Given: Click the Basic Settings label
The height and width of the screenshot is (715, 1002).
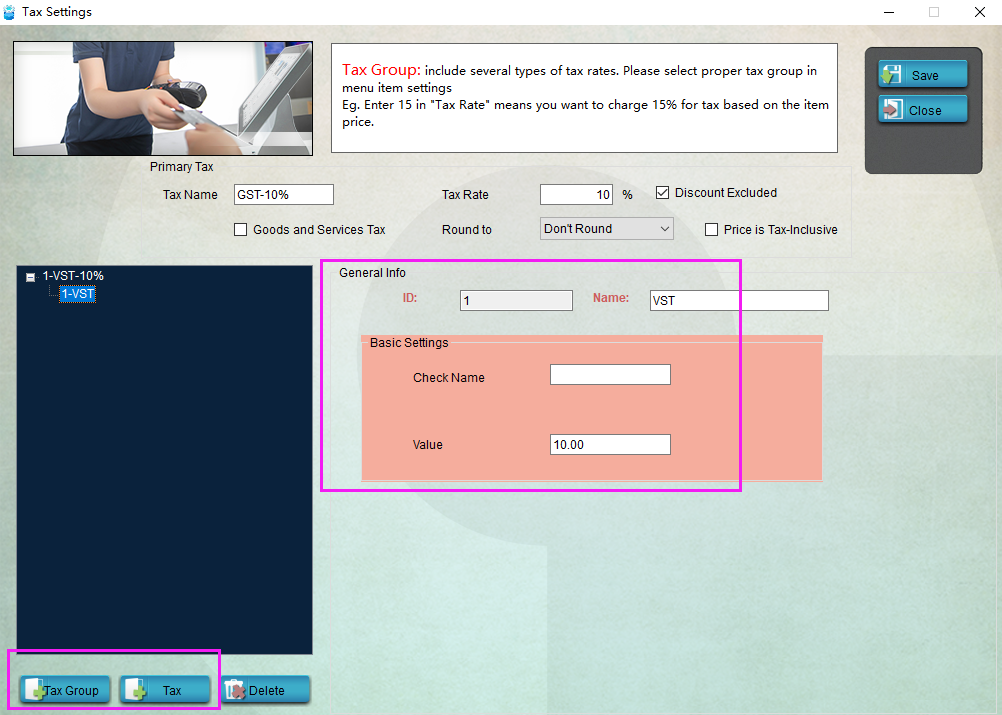Looking at the screenshot, I should click(x=409, y=342).
